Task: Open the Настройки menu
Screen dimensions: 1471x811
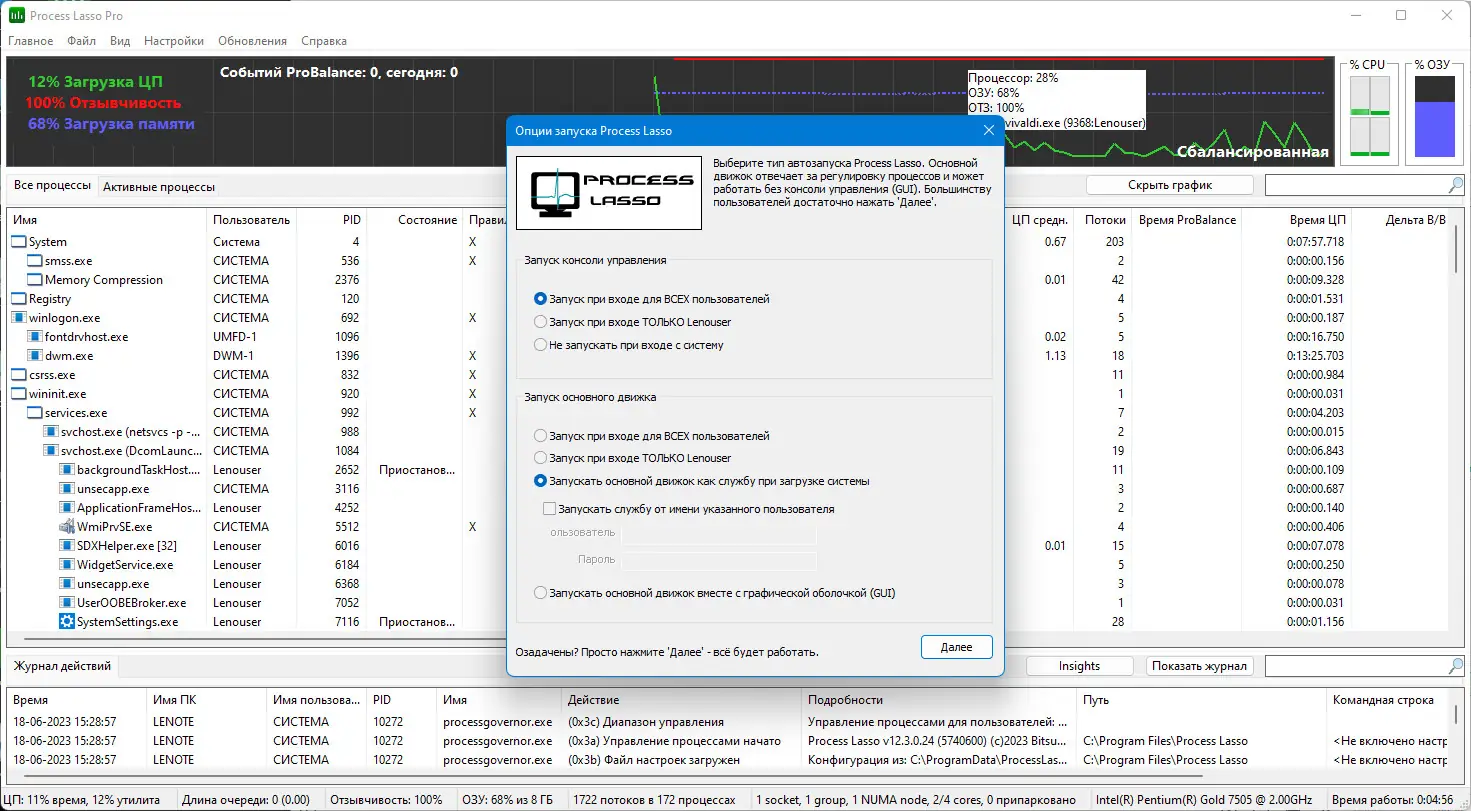Action: (x=174, y=41)
